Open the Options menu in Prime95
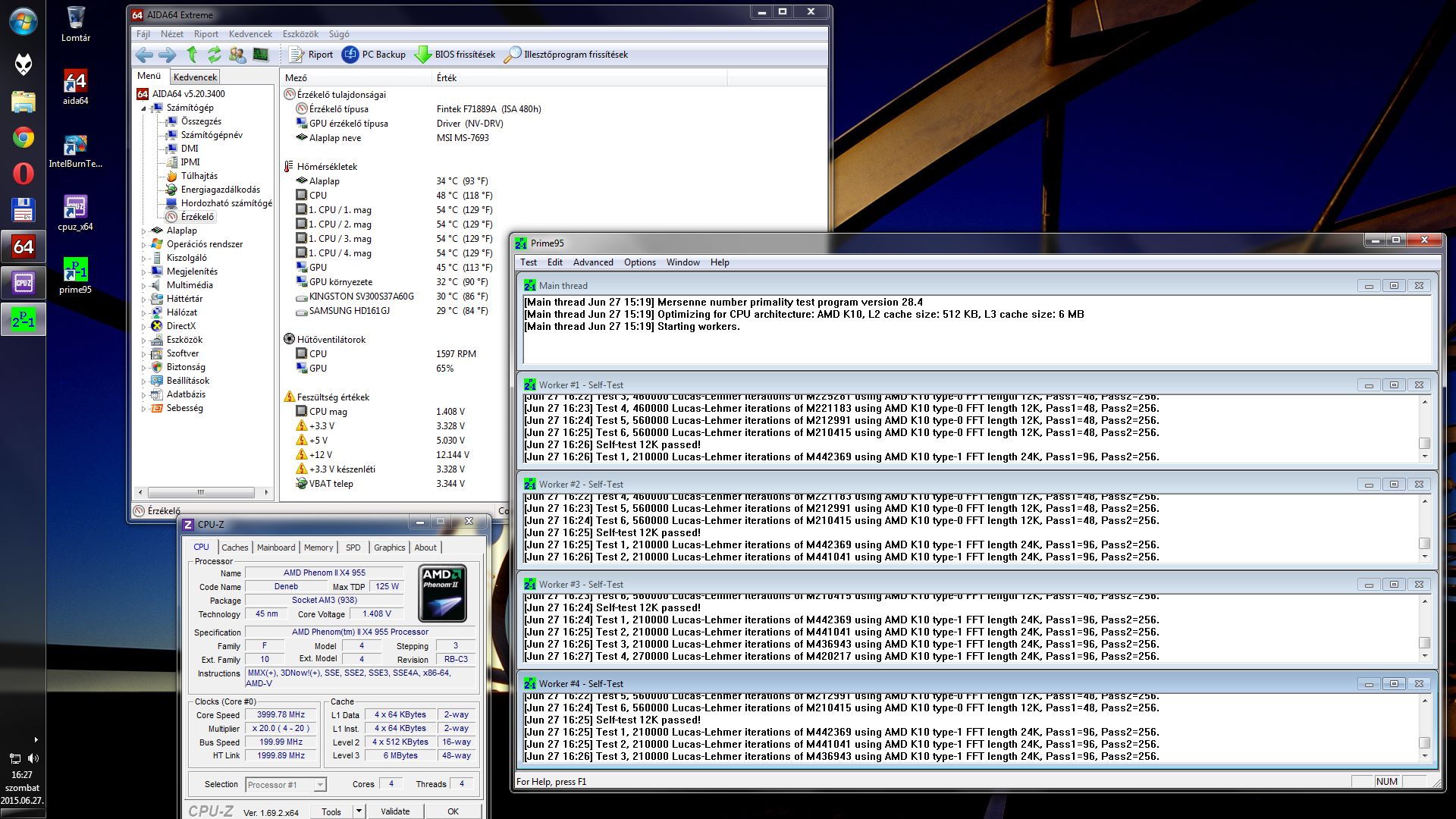1456x819 pixels. coord(640,262)
